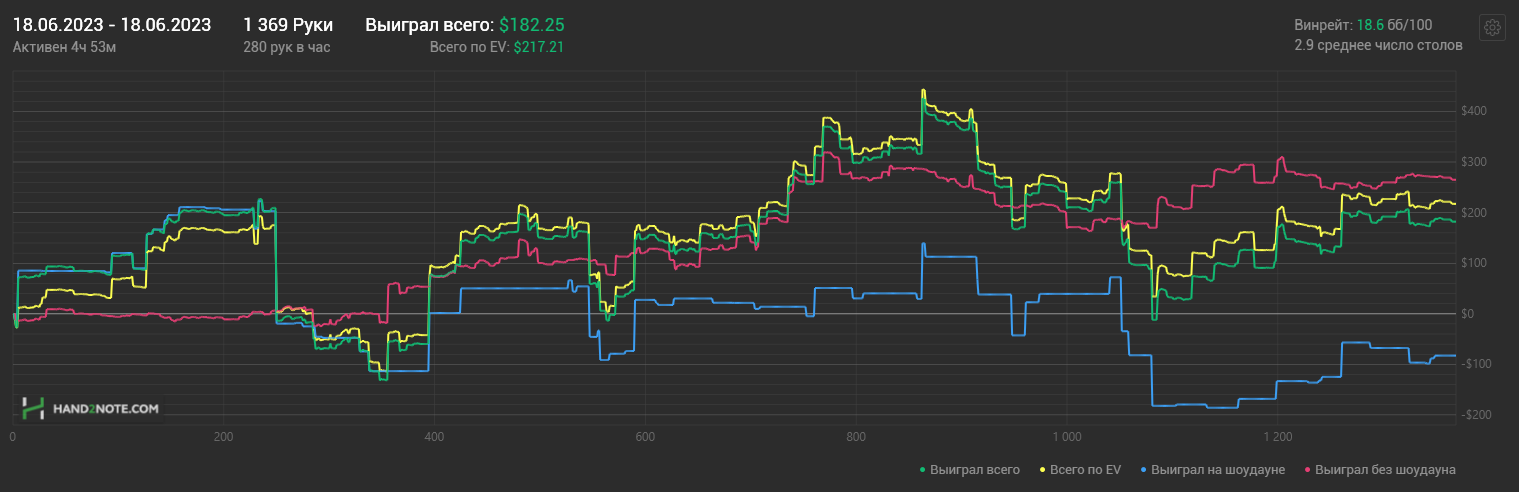Click the EV total value $217.21
1519x492 pixels.
(x=539, y=46)
